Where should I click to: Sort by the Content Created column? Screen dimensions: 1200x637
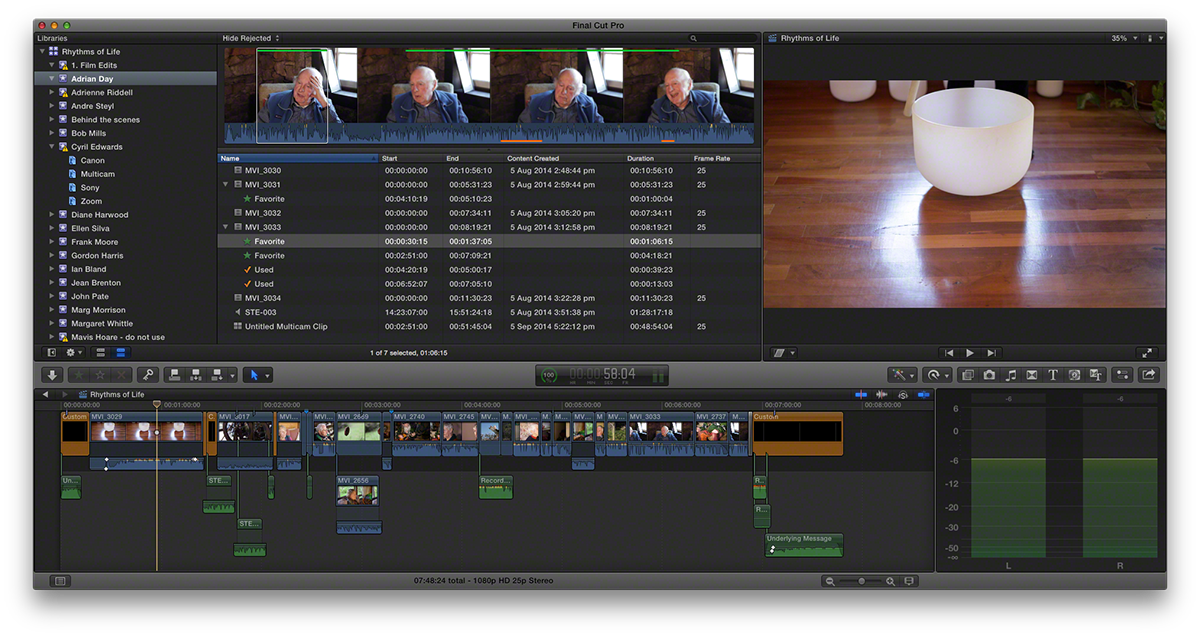tap(564, 158)
